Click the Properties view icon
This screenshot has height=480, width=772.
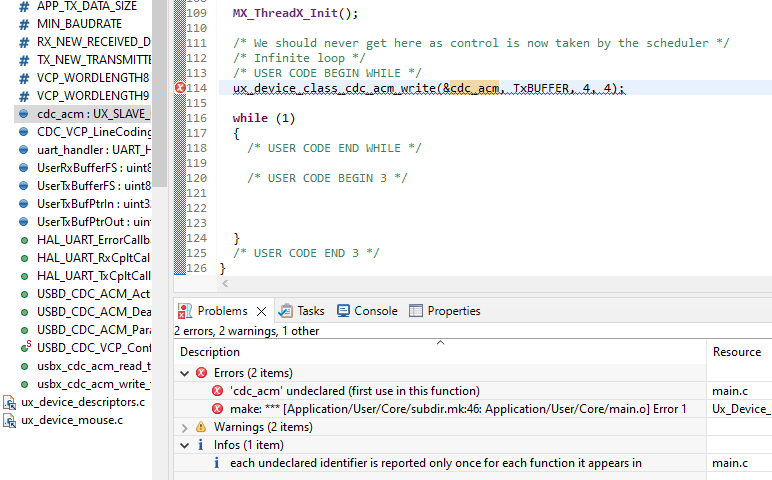(x=416, y=311)
